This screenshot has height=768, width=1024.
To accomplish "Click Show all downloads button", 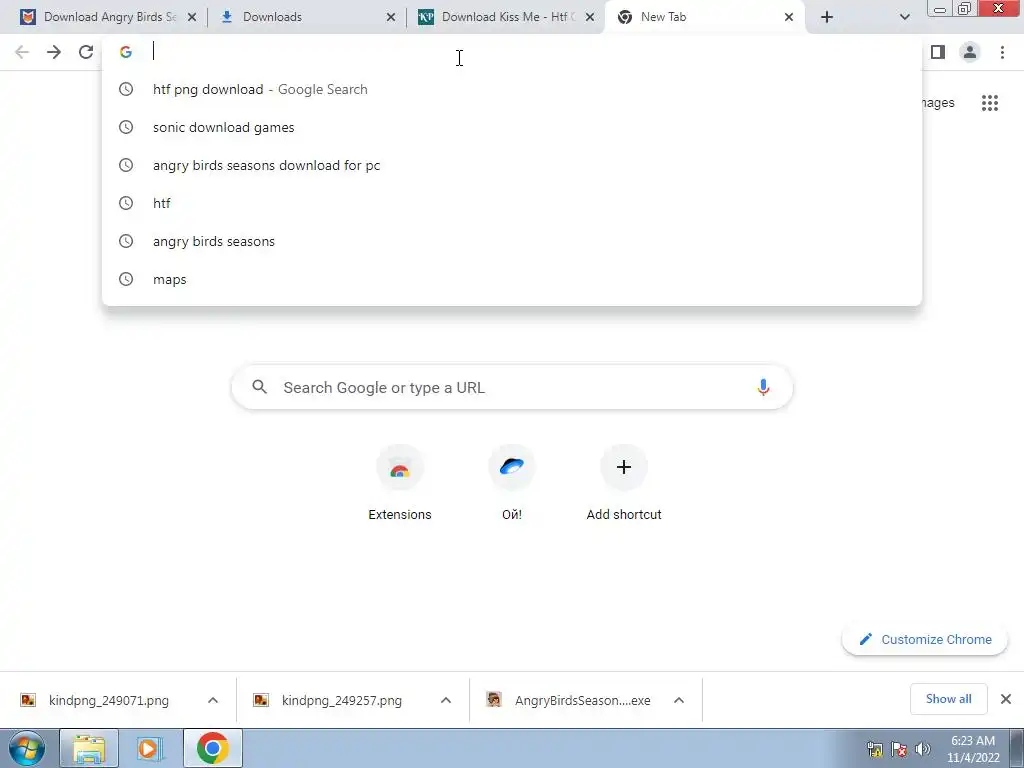I will pyautogui.click(x=948, y=699).
